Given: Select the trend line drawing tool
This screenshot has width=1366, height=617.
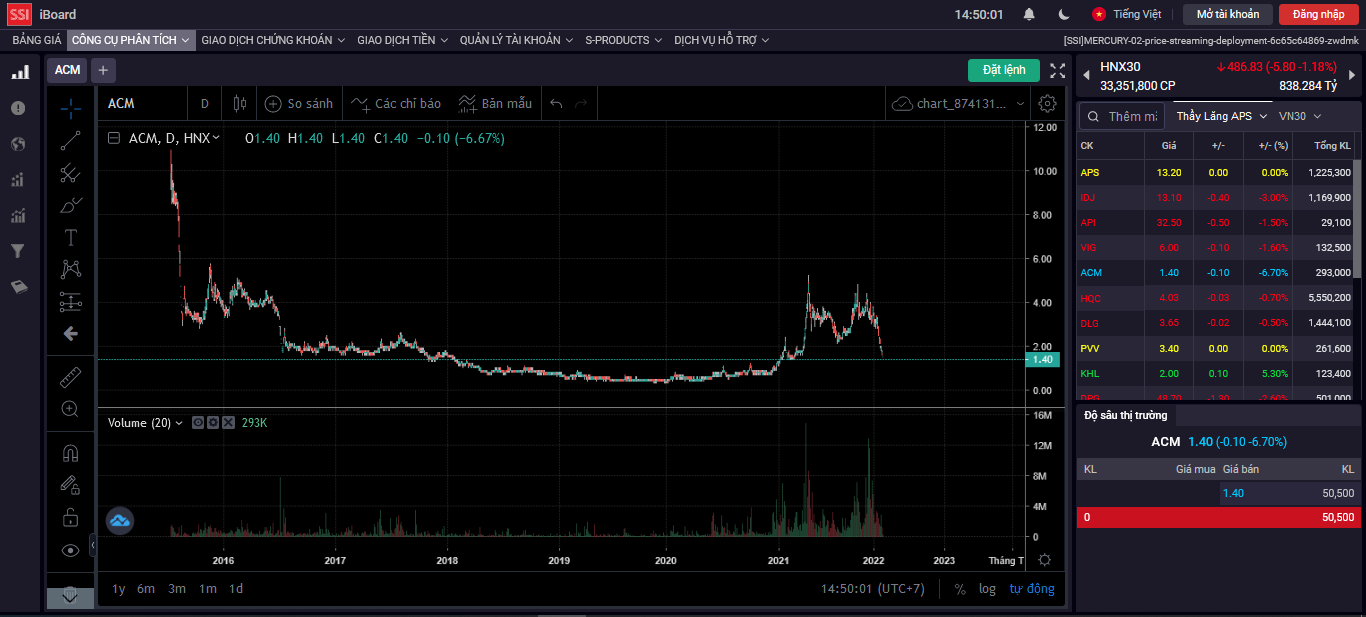Looking at the screenshot, I should [70, 141].
